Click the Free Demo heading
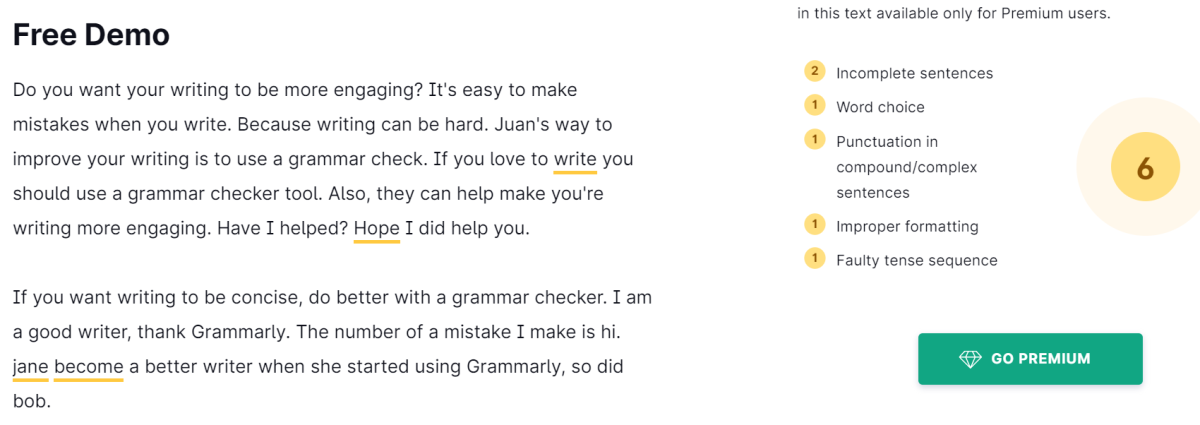 pos(91,35)
